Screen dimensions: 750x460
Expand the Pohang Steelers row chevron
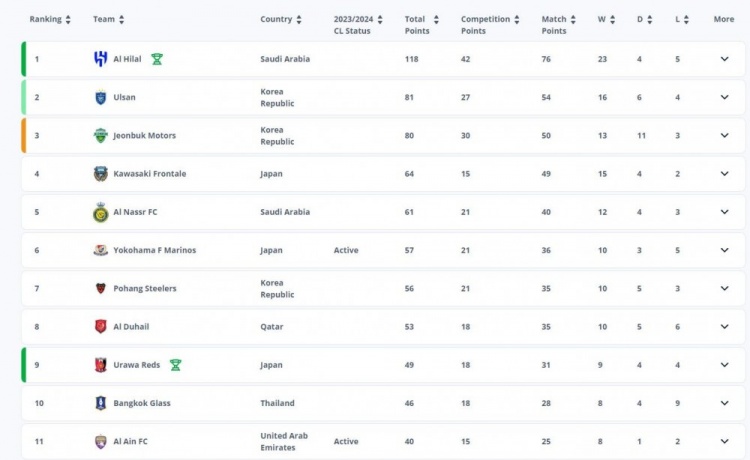(x=724, y=289)
